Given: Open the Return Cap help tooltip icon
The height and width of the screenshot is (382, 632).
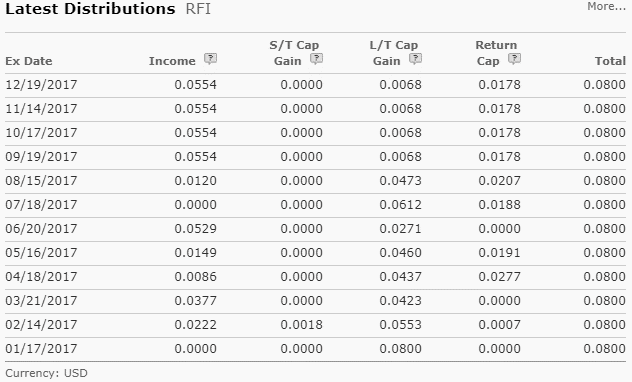Looking at the screenshot, I should coord(514,59).
